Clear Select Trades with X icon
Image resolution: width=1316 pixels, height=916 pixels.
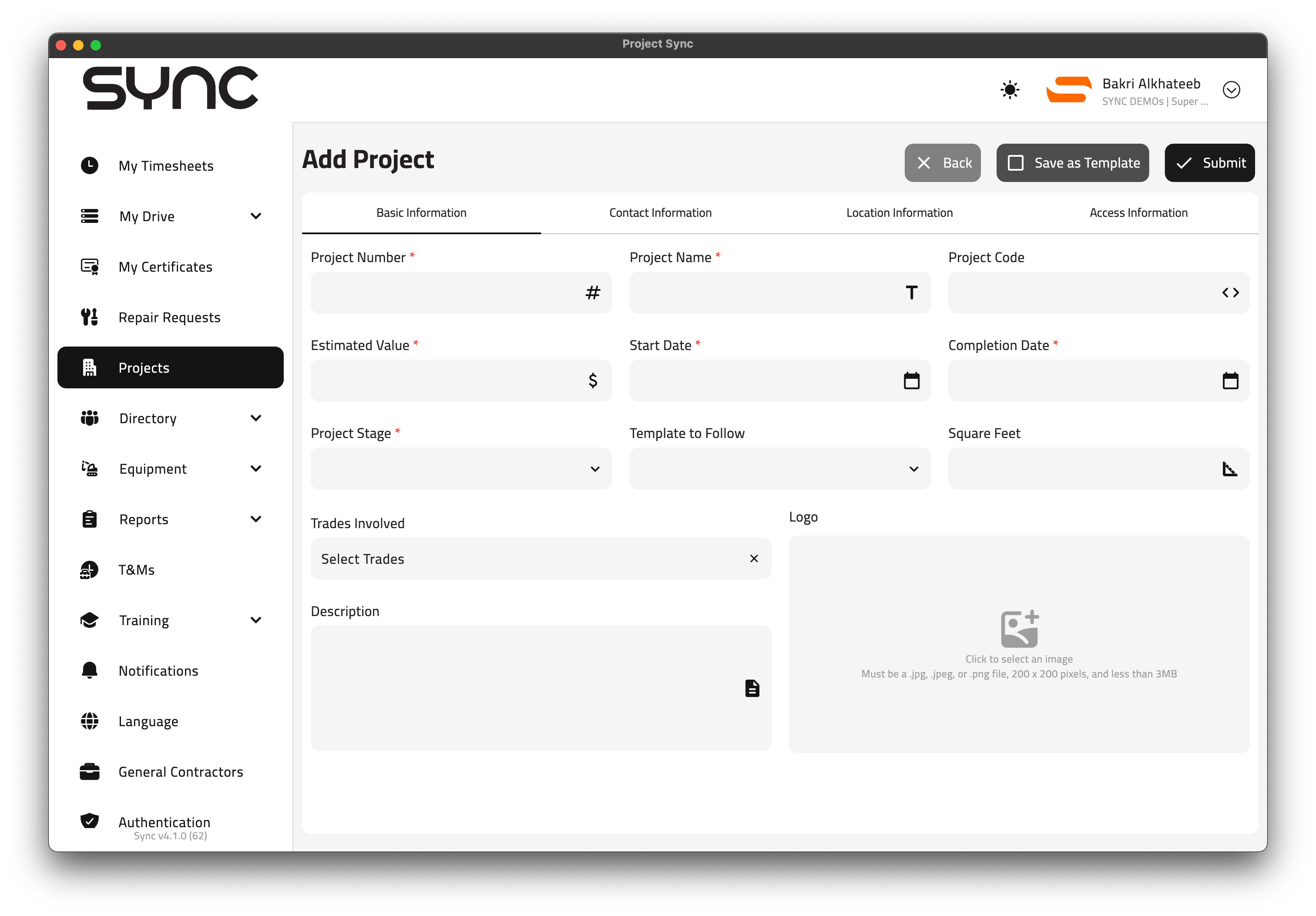click(754, 558)
